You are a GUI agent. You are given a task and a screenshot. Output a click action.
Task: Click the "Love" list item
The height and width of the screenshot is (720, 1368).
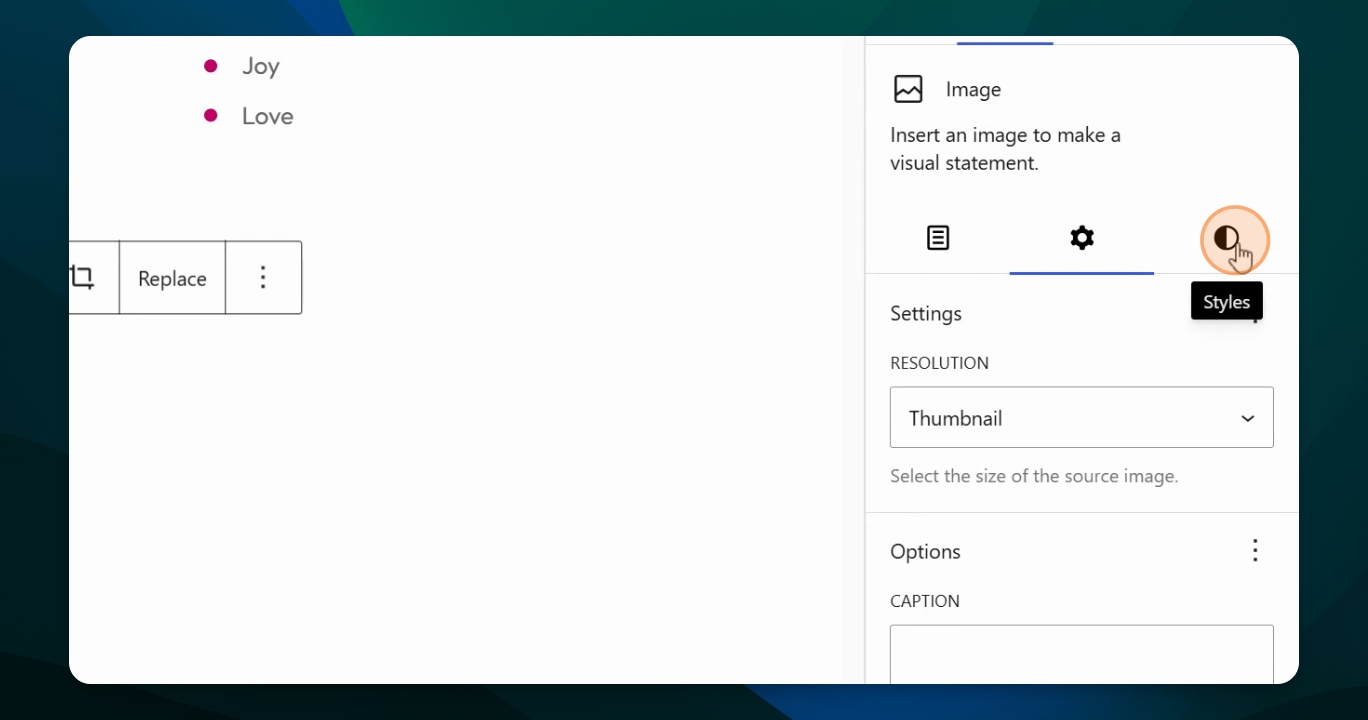(x=267, y=116)
